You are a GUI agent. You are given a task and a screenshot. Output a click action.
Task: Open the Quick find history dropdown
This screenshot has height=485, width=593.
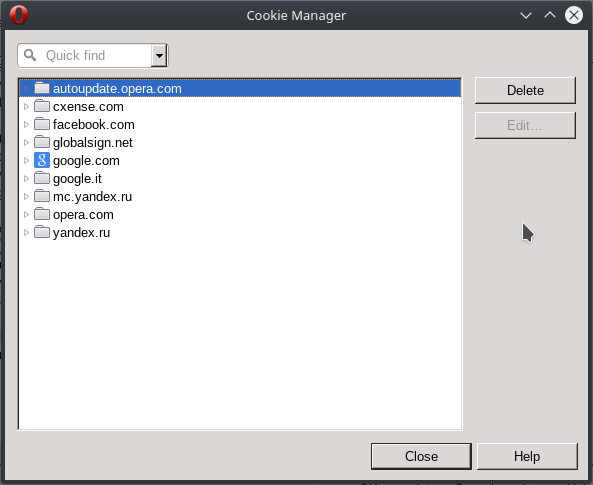[159, 56]
